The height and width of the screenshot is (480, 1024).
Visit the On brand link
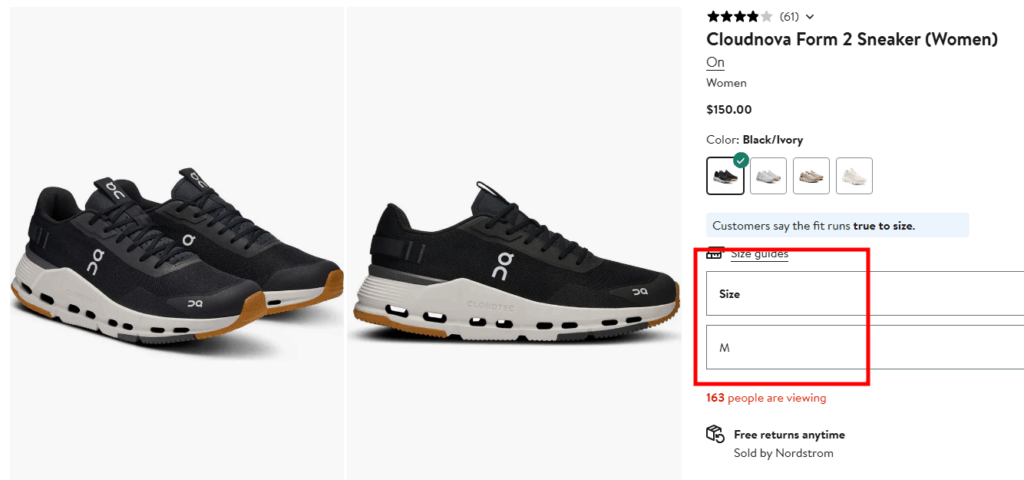pos(715,62)
